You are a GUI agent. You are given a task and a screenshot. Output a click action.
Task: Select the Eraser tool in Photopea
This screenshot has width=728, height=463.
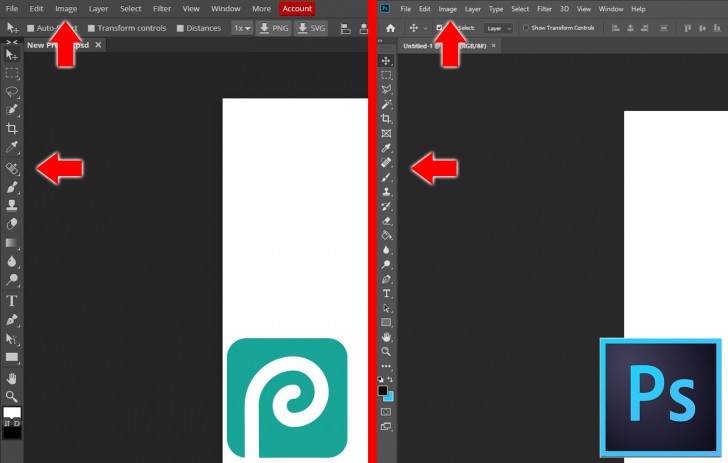[x=12, y=224]
